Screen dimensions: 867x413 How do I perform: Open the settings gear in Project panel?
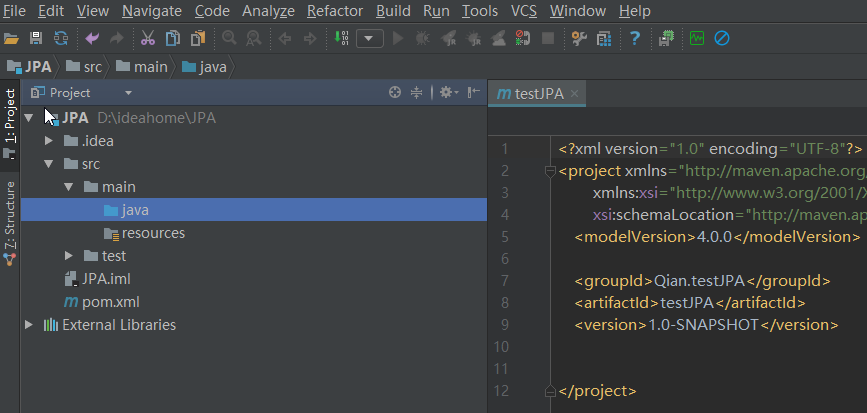click(x=446, y=93)
